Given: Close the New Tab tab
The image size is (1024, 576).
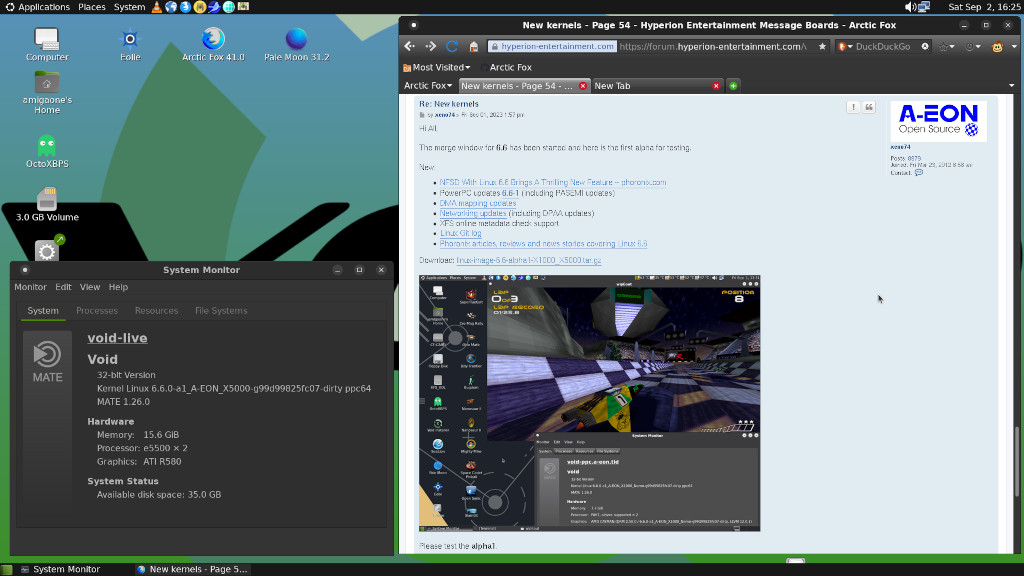Looking at the screenshot, I should [x=716, y=86].
